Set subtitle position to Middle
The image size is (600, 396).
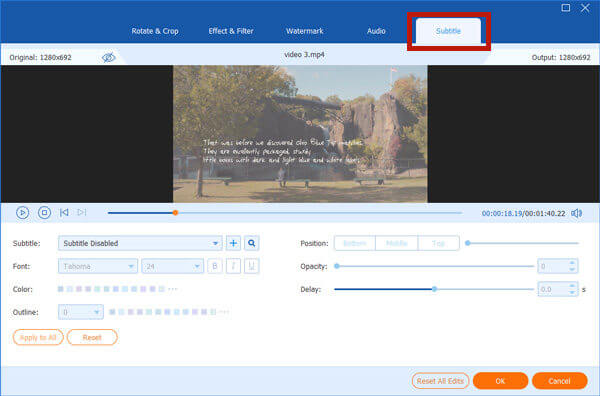[x=396, y=243]
